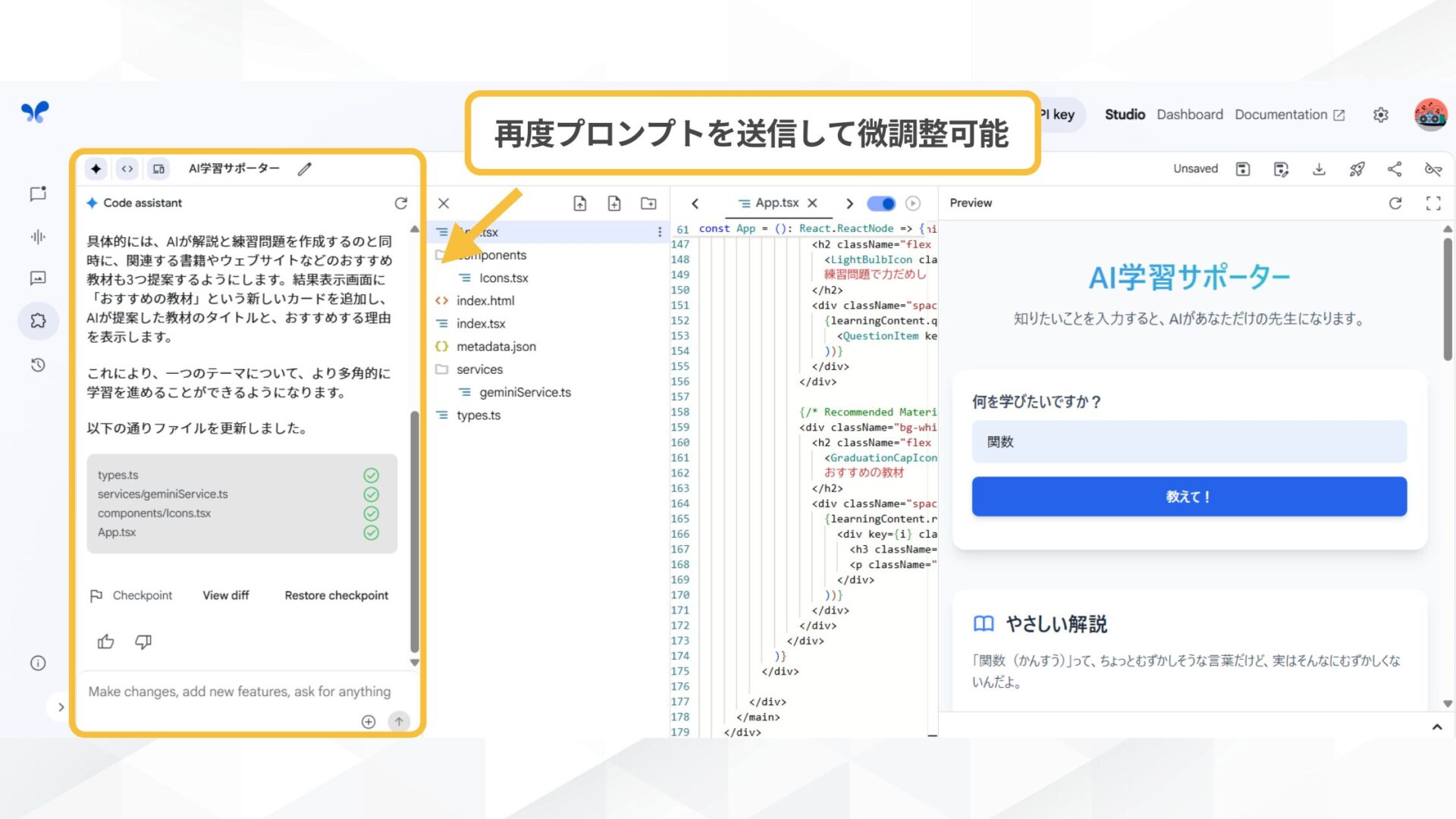The height and width of the screenshot is (819, 1456).
Task: Toggle the blue code/preview switch in the editor
Action: point(880,203)
